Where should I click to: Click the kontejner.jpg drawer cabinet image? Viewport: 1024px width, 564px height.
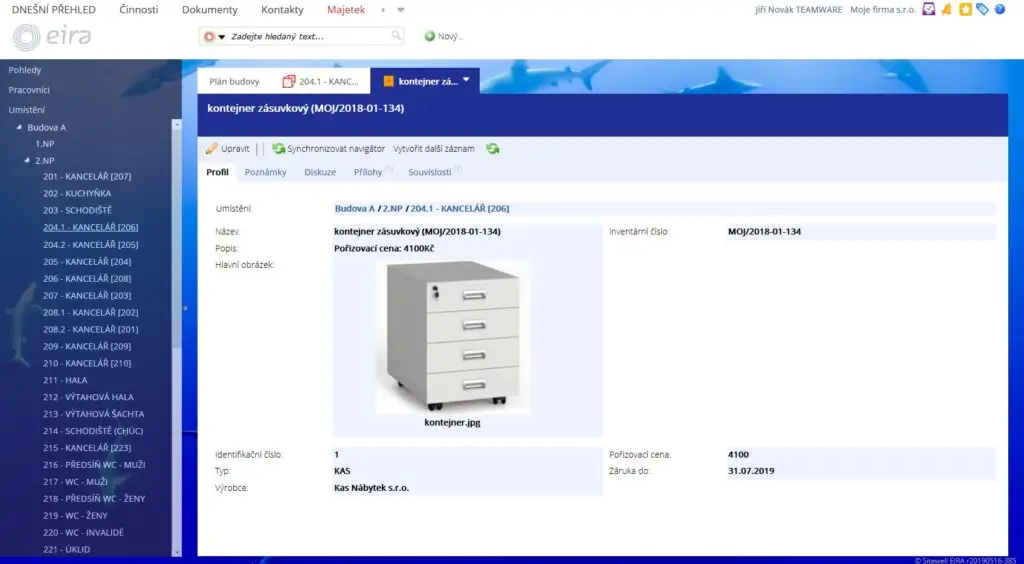pyautogui.click(x=453, y=335)
